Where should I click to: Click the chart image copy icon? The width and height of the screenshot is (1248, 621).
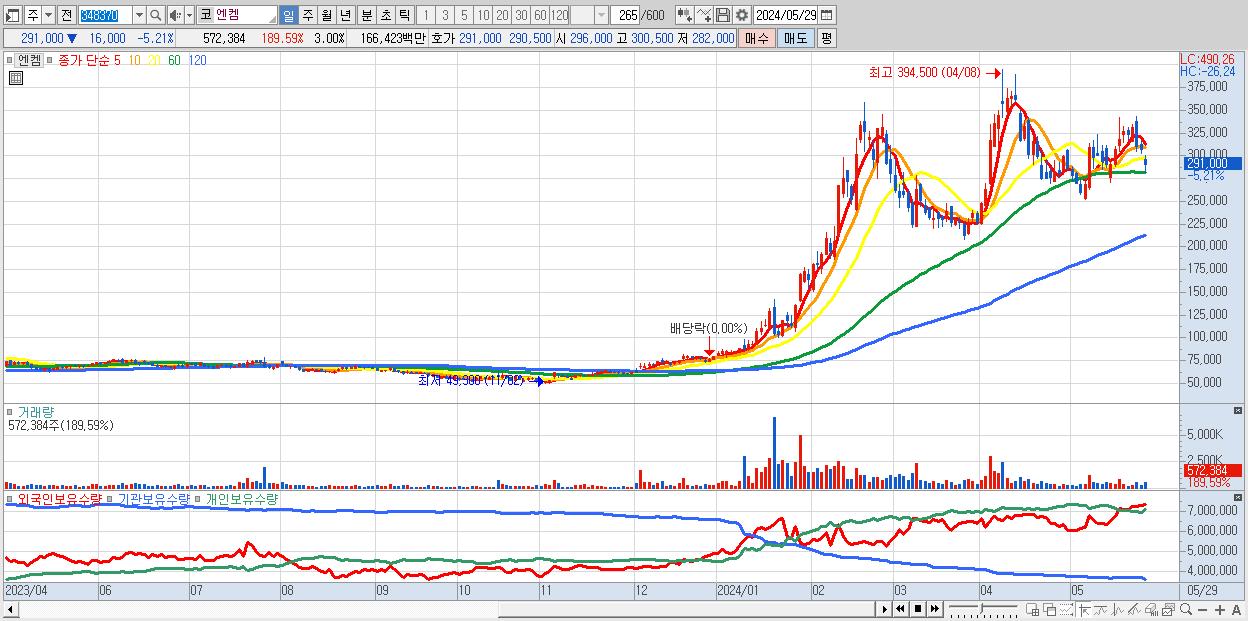1168,609
